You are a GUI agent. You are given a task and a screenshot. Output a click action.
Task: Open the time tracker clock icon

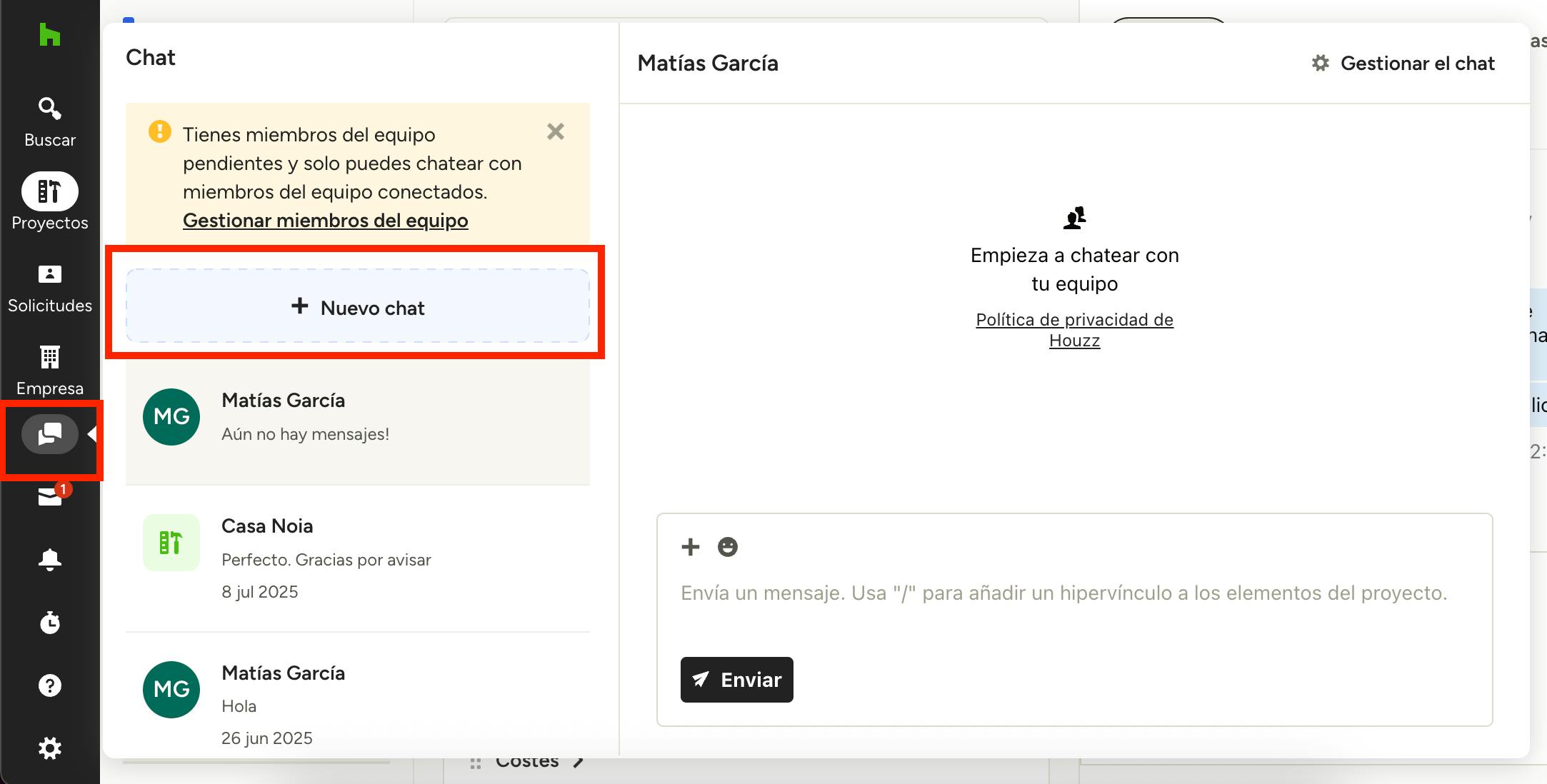coord(50,623)
